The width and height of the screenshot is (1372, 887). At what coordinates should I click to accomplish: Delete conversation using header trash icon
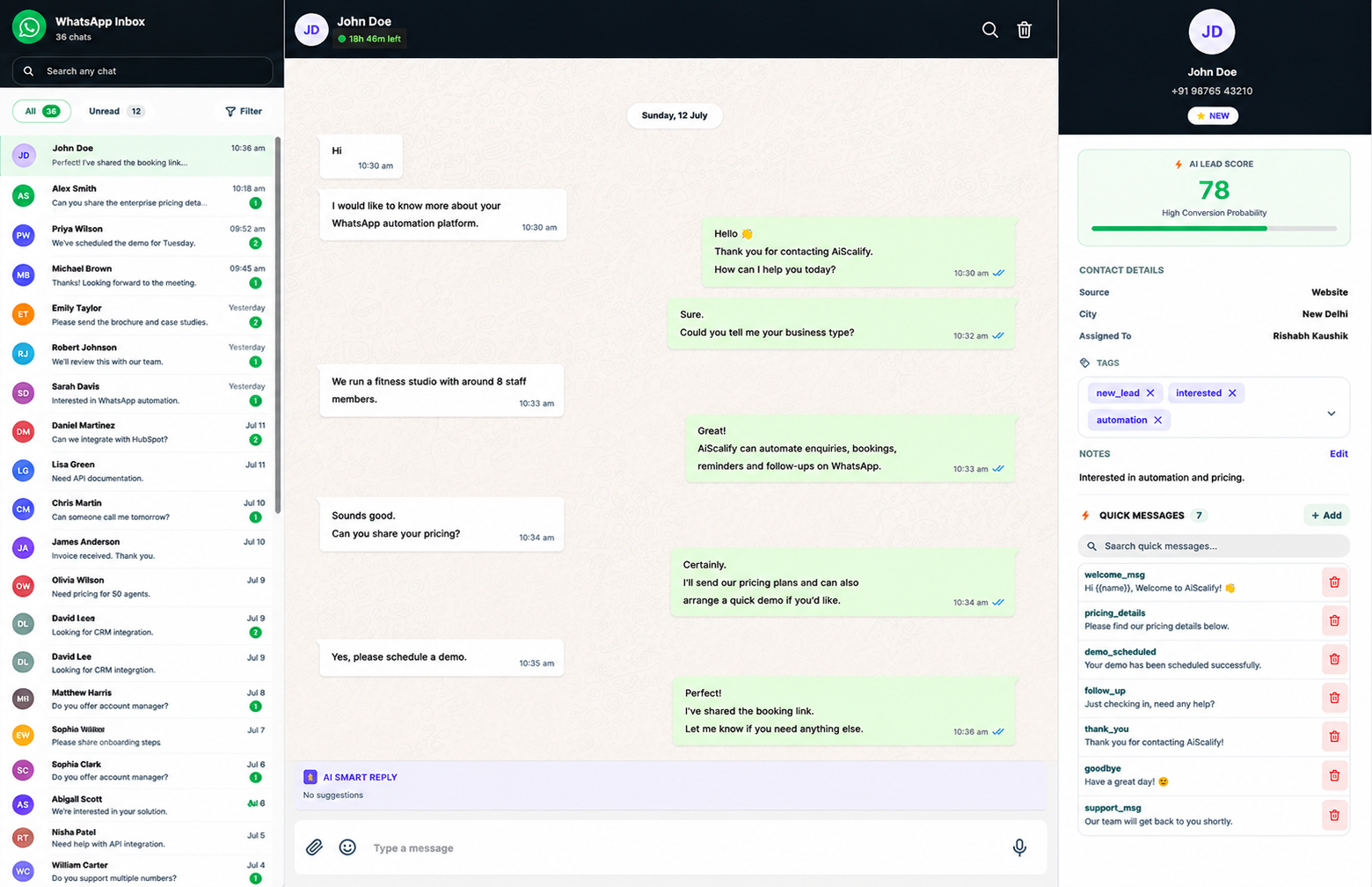1025,30
